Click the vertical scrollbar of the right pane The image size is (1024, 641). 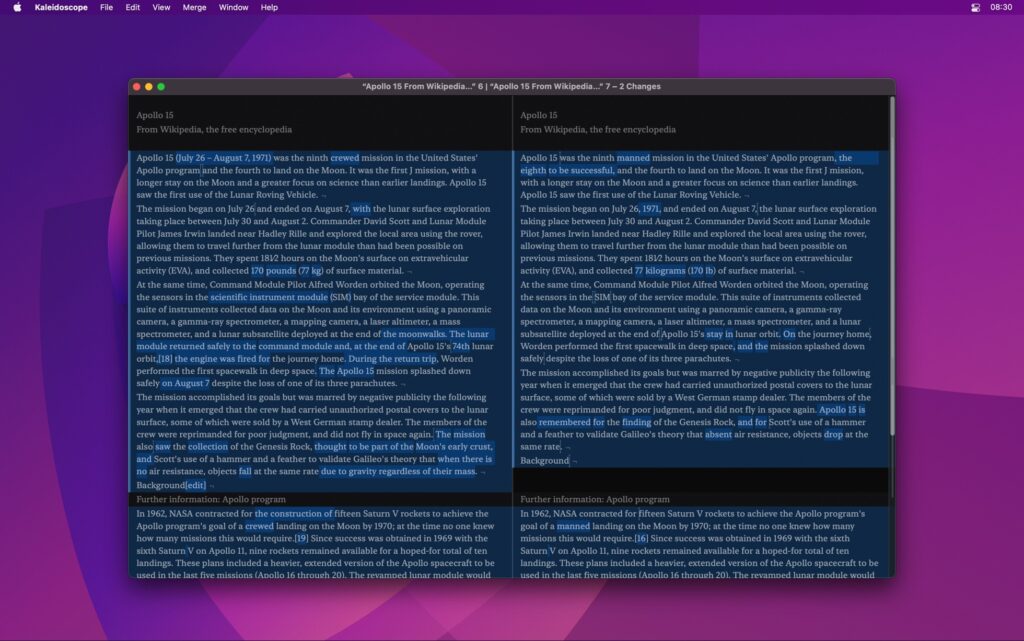[x=891, y=268]
